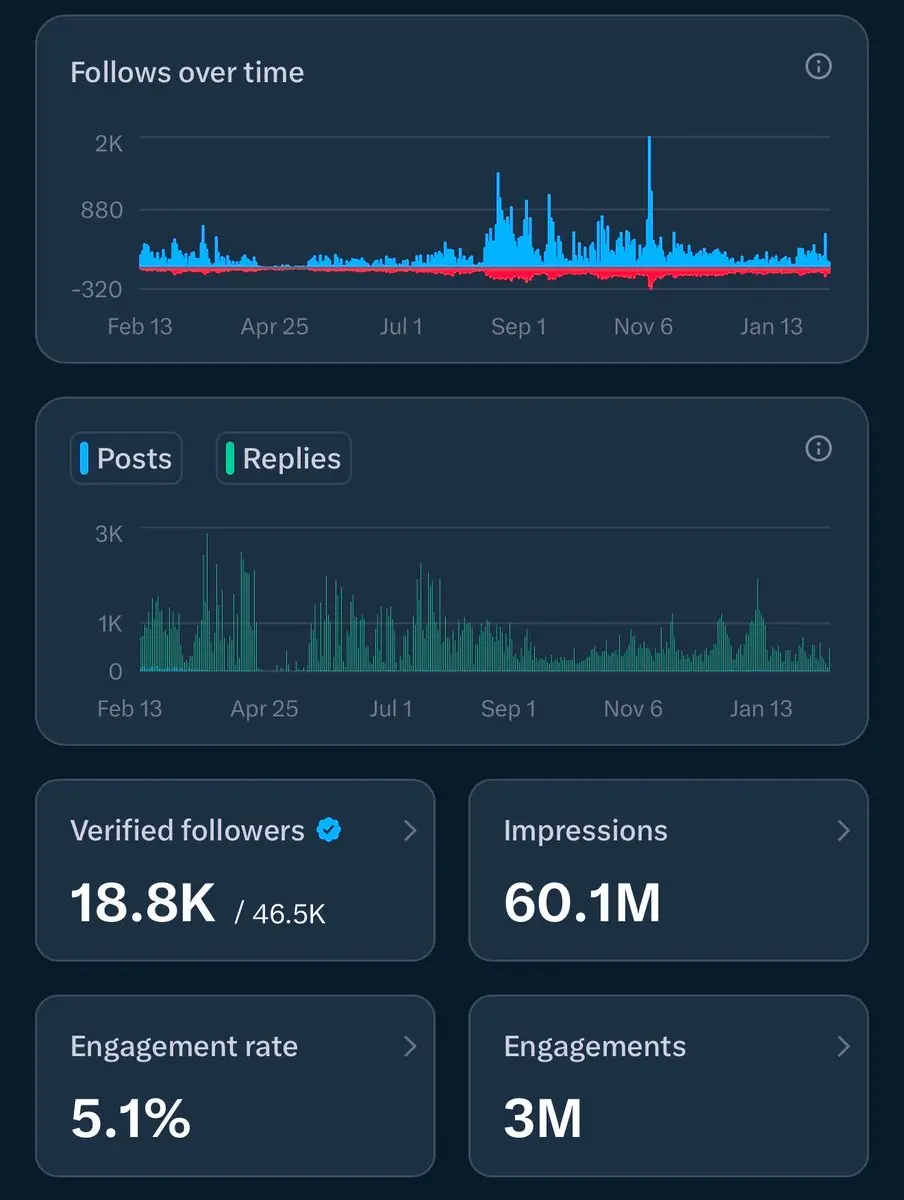The height and width of the screenshot is (1200, 904).
Task: Click the blue verified badge icon
Action: (x=329, y=829)
